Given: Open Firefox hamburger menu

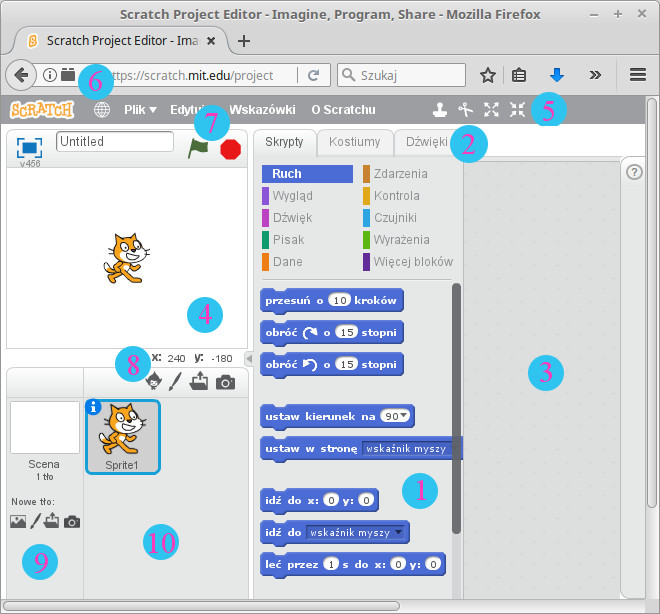Looking at the screenshot, I should [638, 75].
